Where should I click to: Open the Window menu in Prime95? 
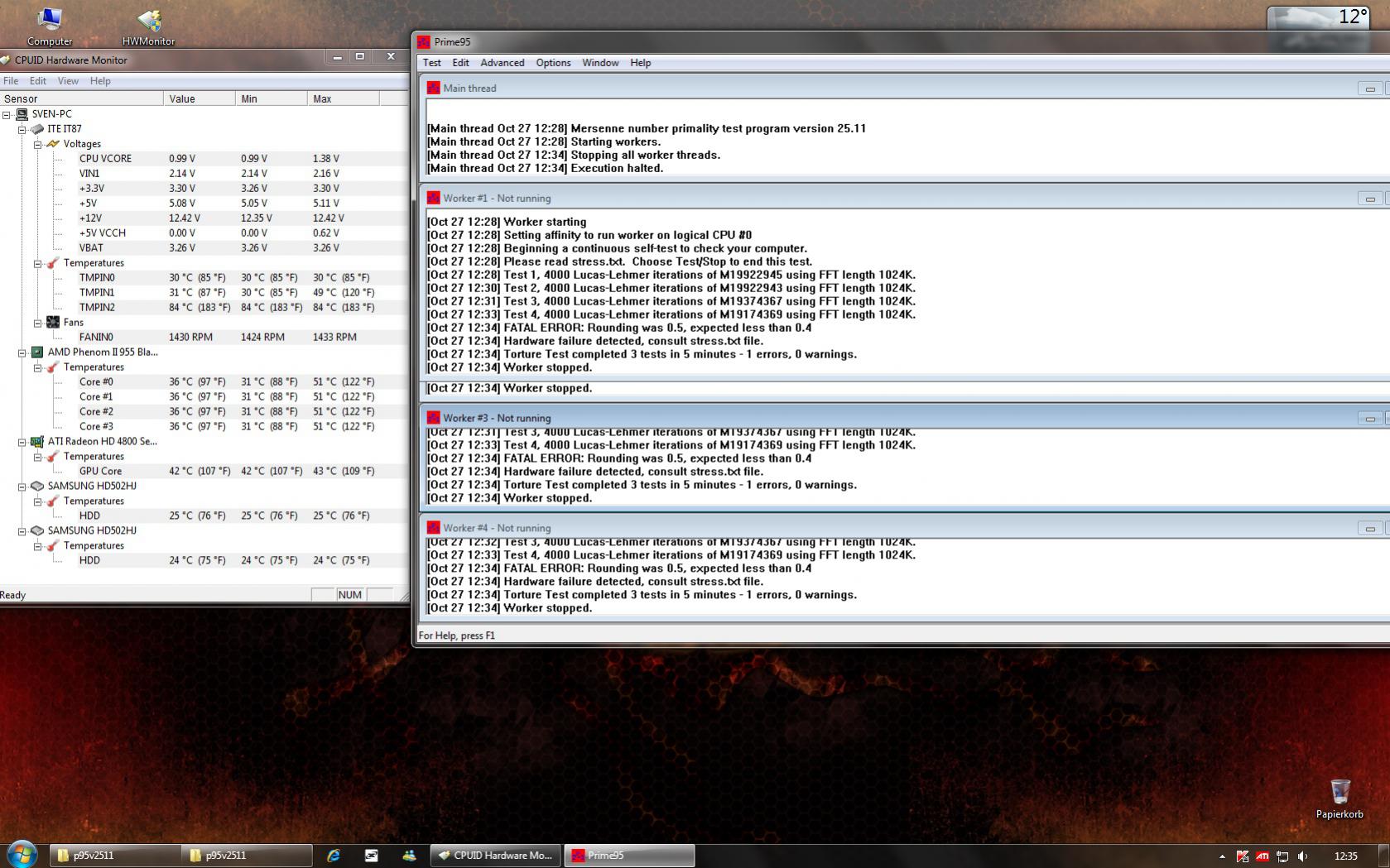point(600,63)
